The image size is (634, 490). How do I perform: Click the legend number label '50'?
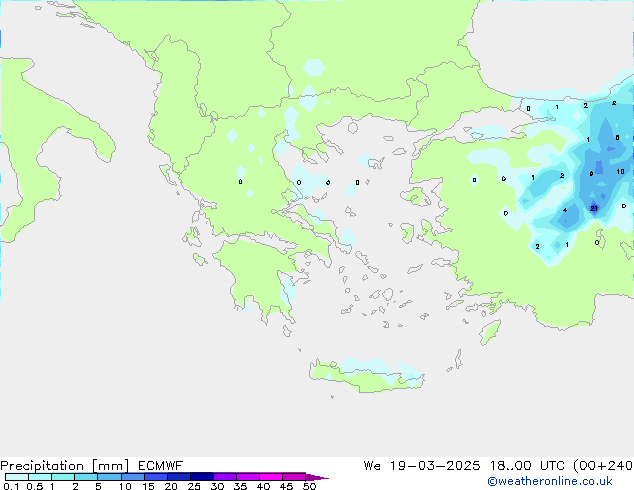[309, 486]
